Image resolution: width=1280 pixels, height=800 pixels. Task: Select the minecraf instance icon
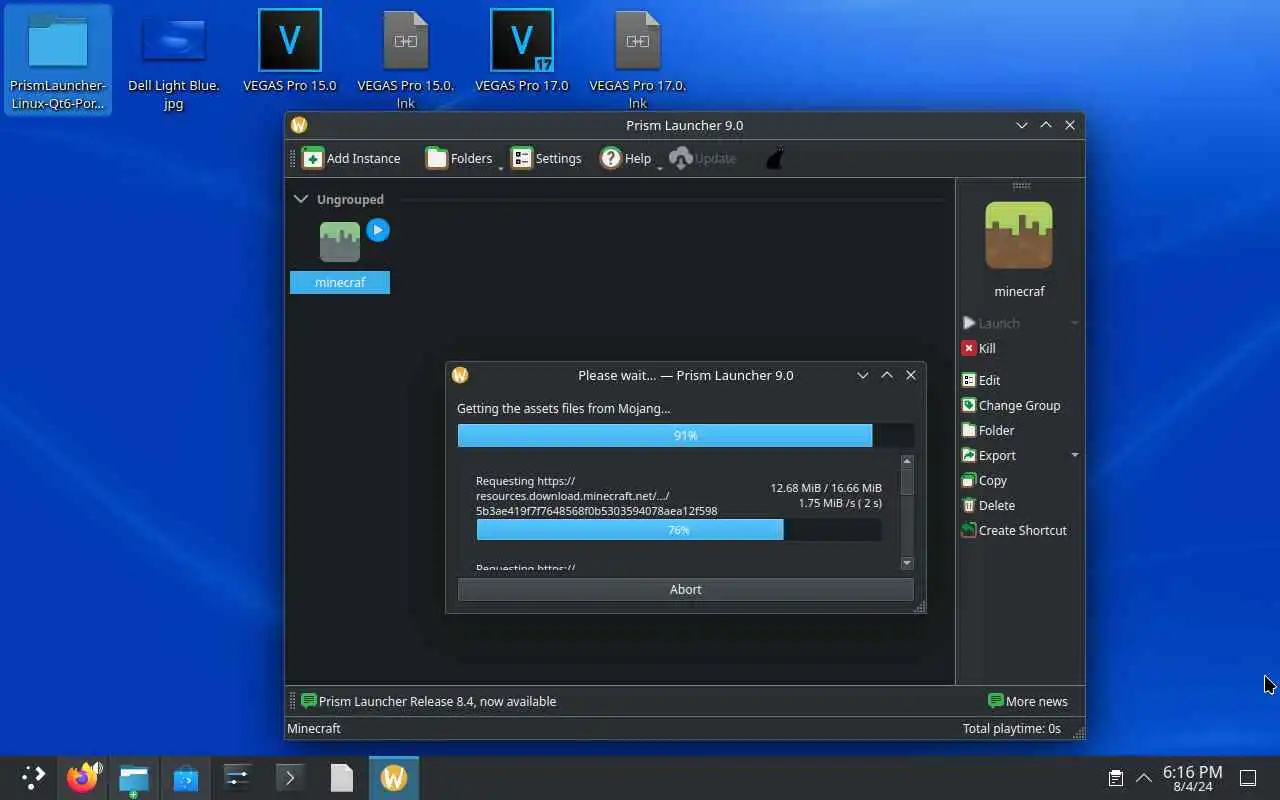(x=340, y=242)
